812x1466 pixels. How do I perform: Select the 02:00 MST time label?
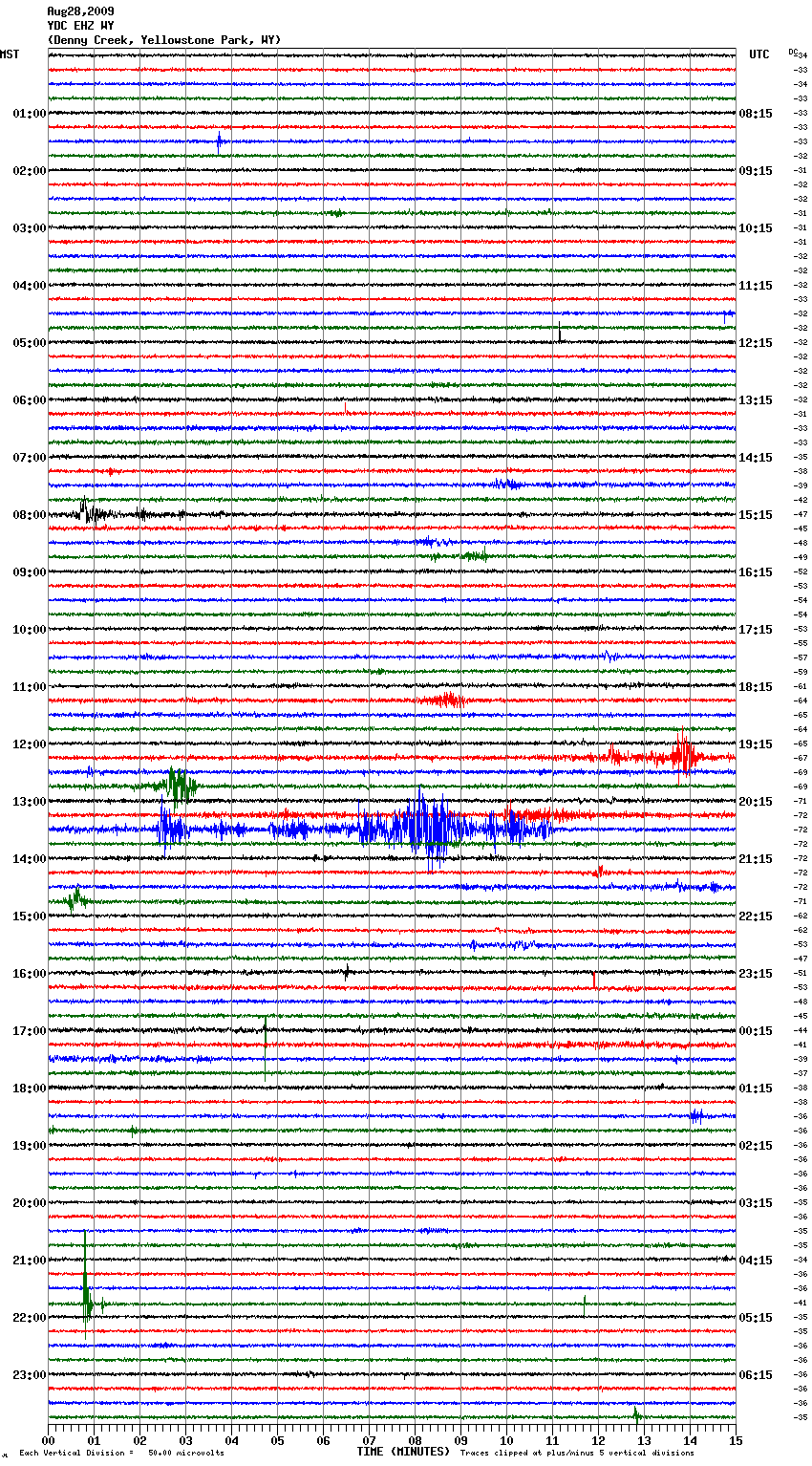30,171
